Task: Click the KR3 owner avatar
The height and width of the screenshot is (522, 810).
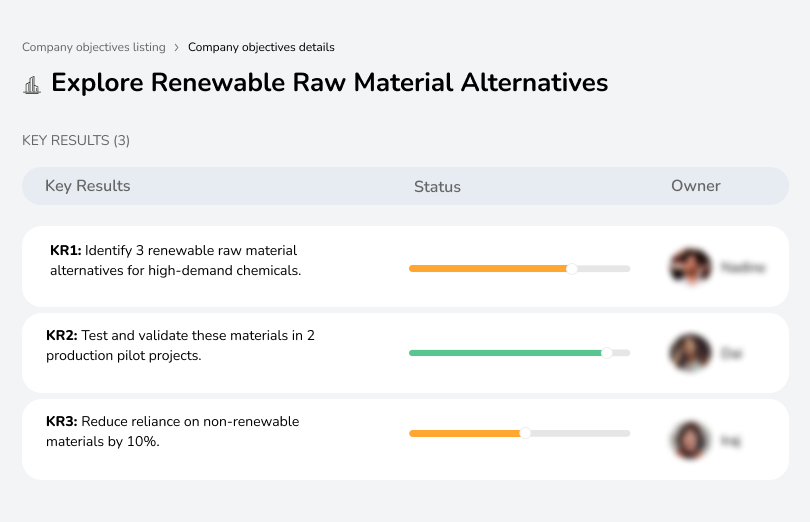Action: 690,440
